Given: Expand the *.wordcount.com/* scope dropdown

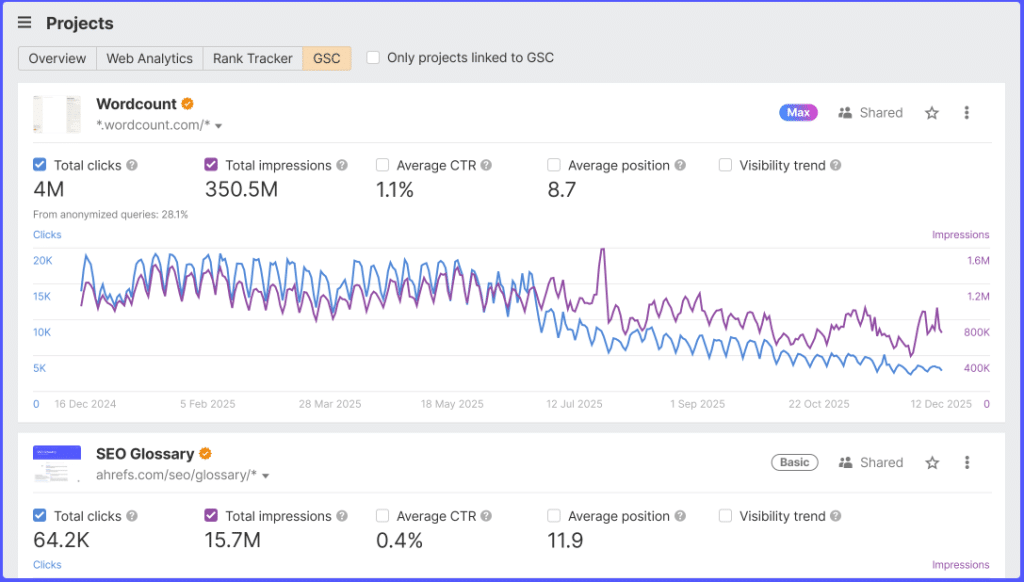Looking at the screenshot, I should pyautogui.click(x=218, y=126).
